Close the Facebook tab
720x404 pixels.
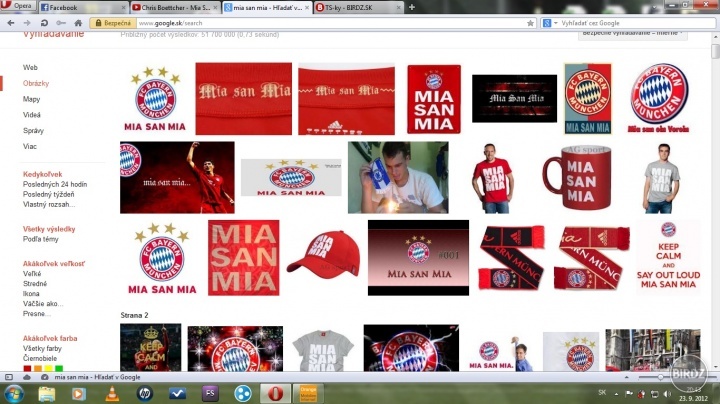pyautogui.click(x=123, y=7)
